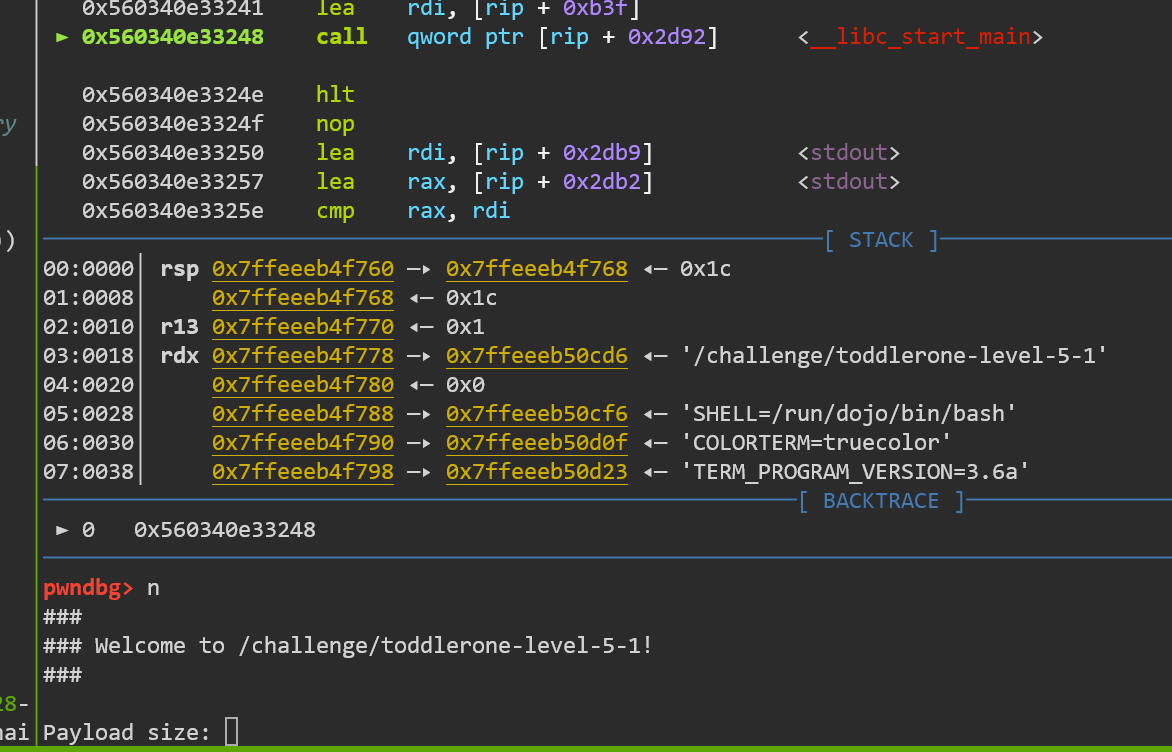Click the stdout label on the lea rax line
Image resolution: width=1172 pixels, height=752 pixels.
848,182
